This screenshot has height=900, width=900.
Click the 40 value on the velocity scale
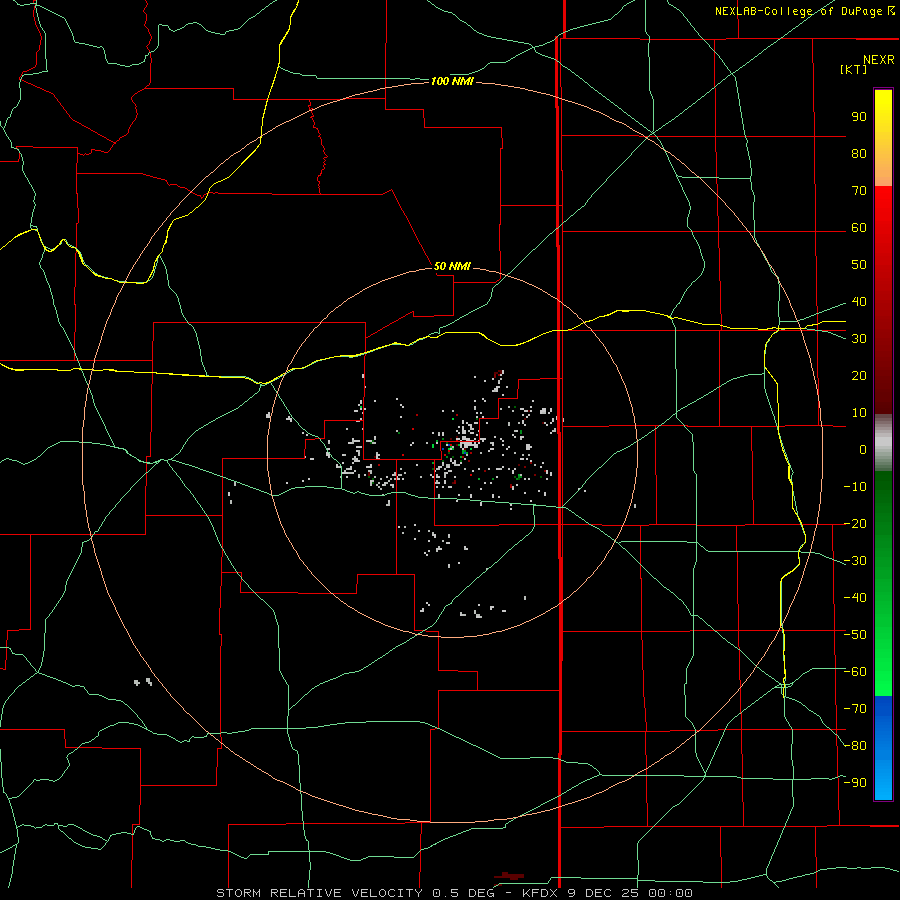859,302
